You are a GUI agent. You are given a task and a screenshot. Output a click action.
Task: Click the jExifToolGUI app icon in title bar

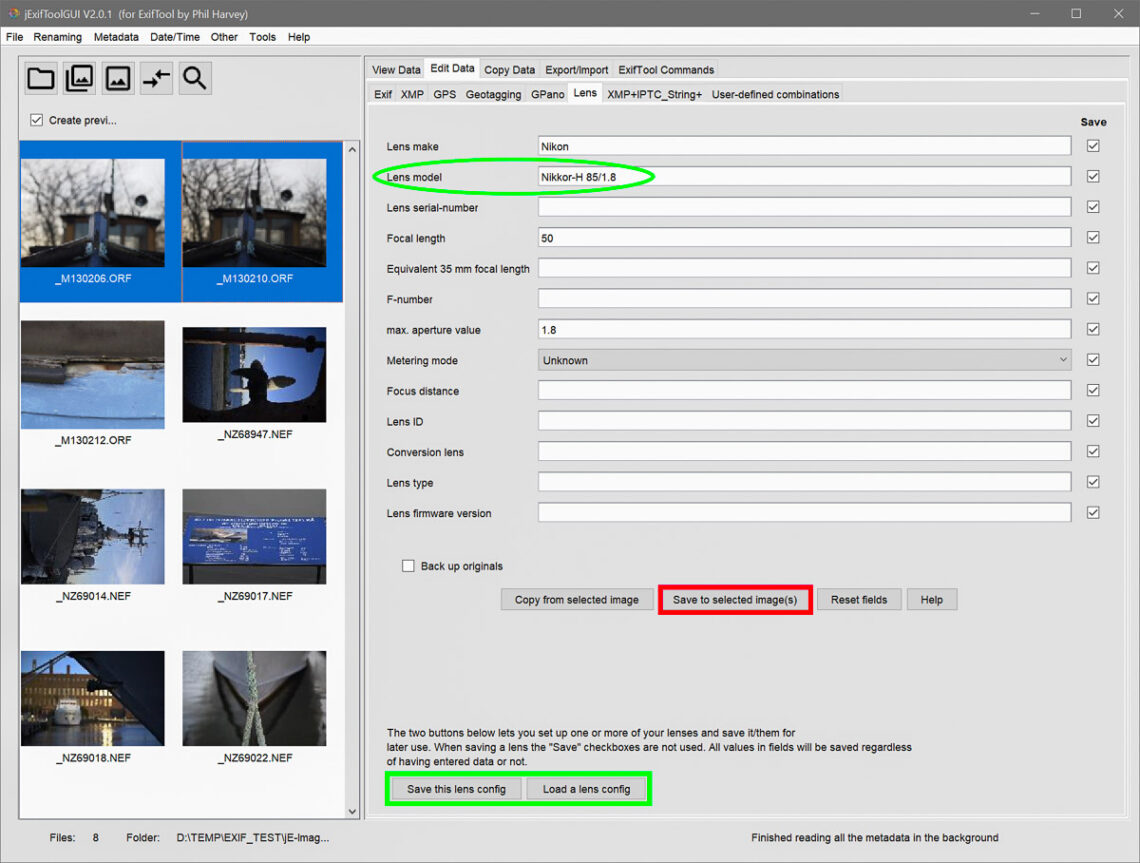(12, 13)
